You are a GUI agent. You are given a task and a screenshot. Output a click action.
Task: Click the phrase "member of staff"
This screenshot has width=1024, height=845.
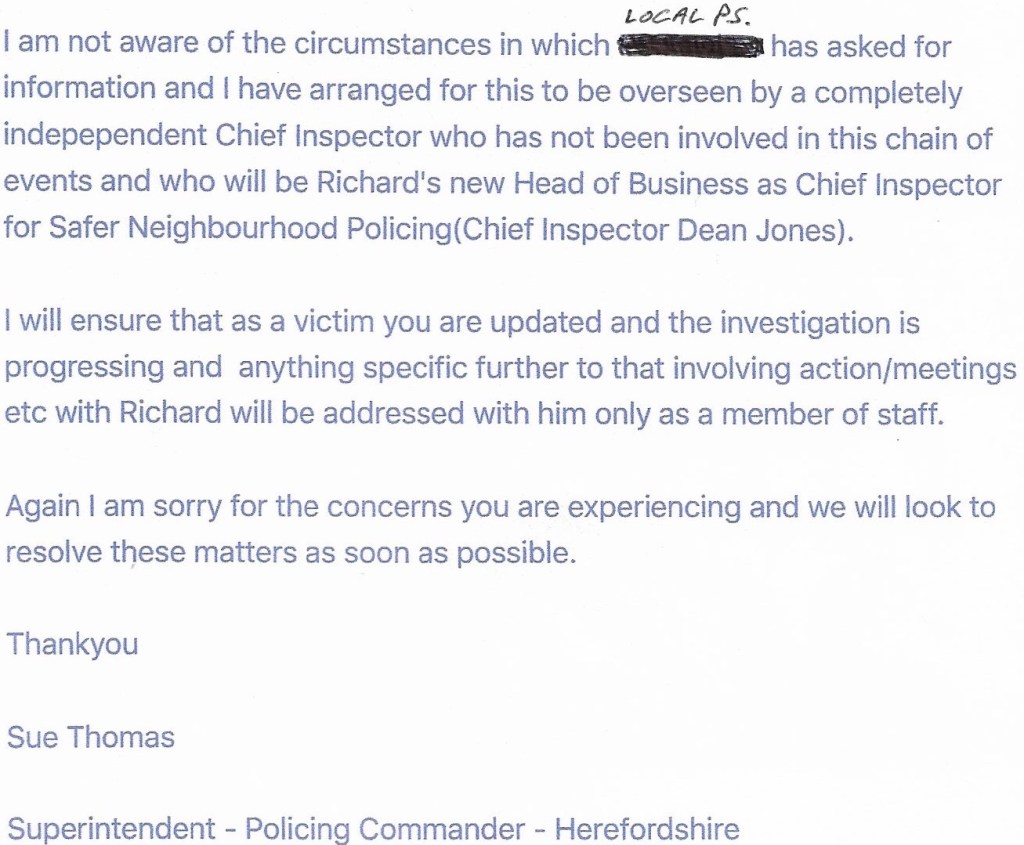coord(841,414)
